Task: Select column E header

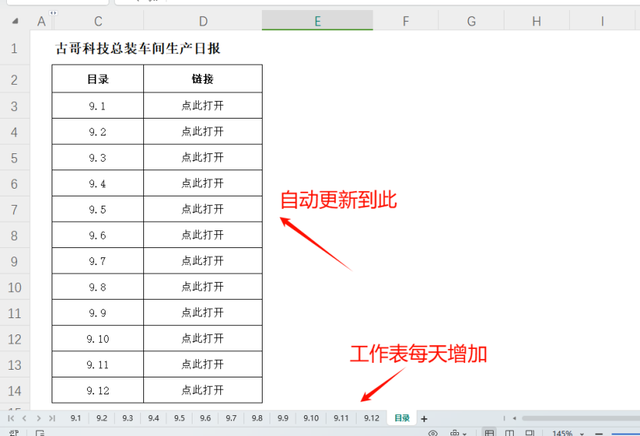Action: click(x=317, y=21)
